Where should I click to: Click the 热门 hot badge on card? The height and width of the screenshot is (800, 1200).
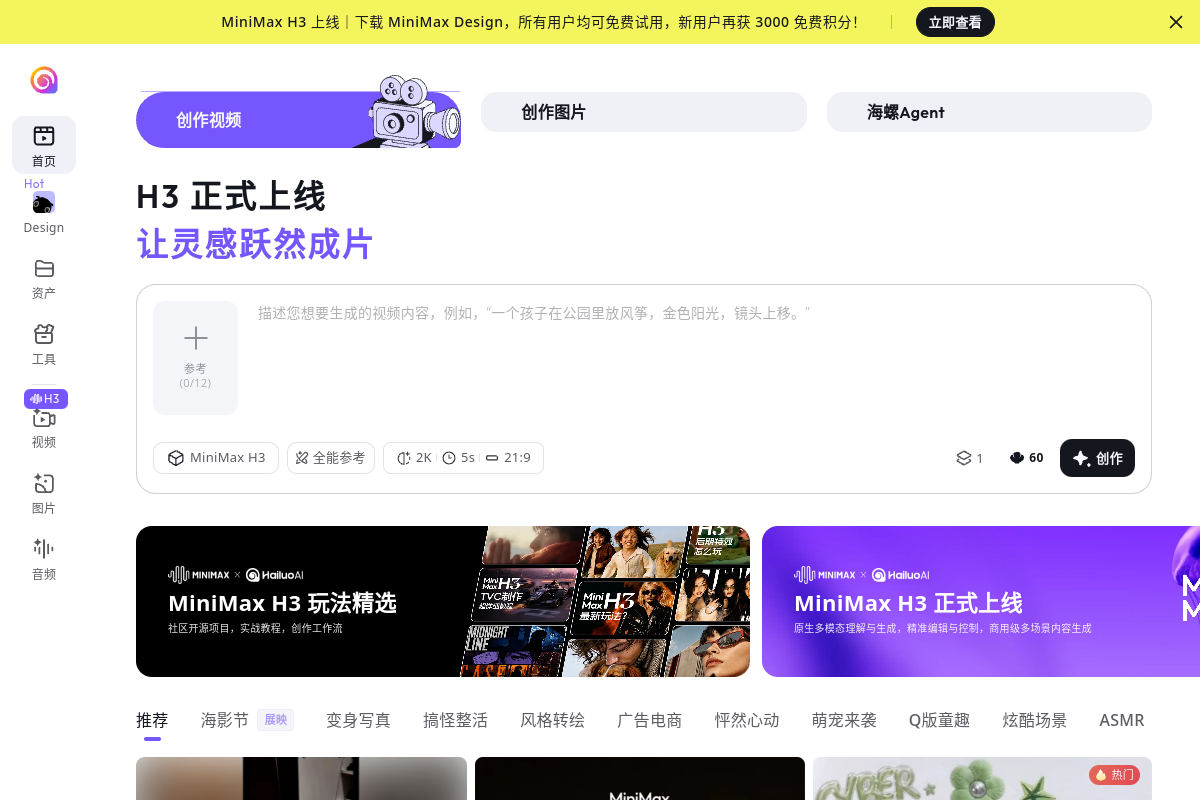[x=1114, y=774]
